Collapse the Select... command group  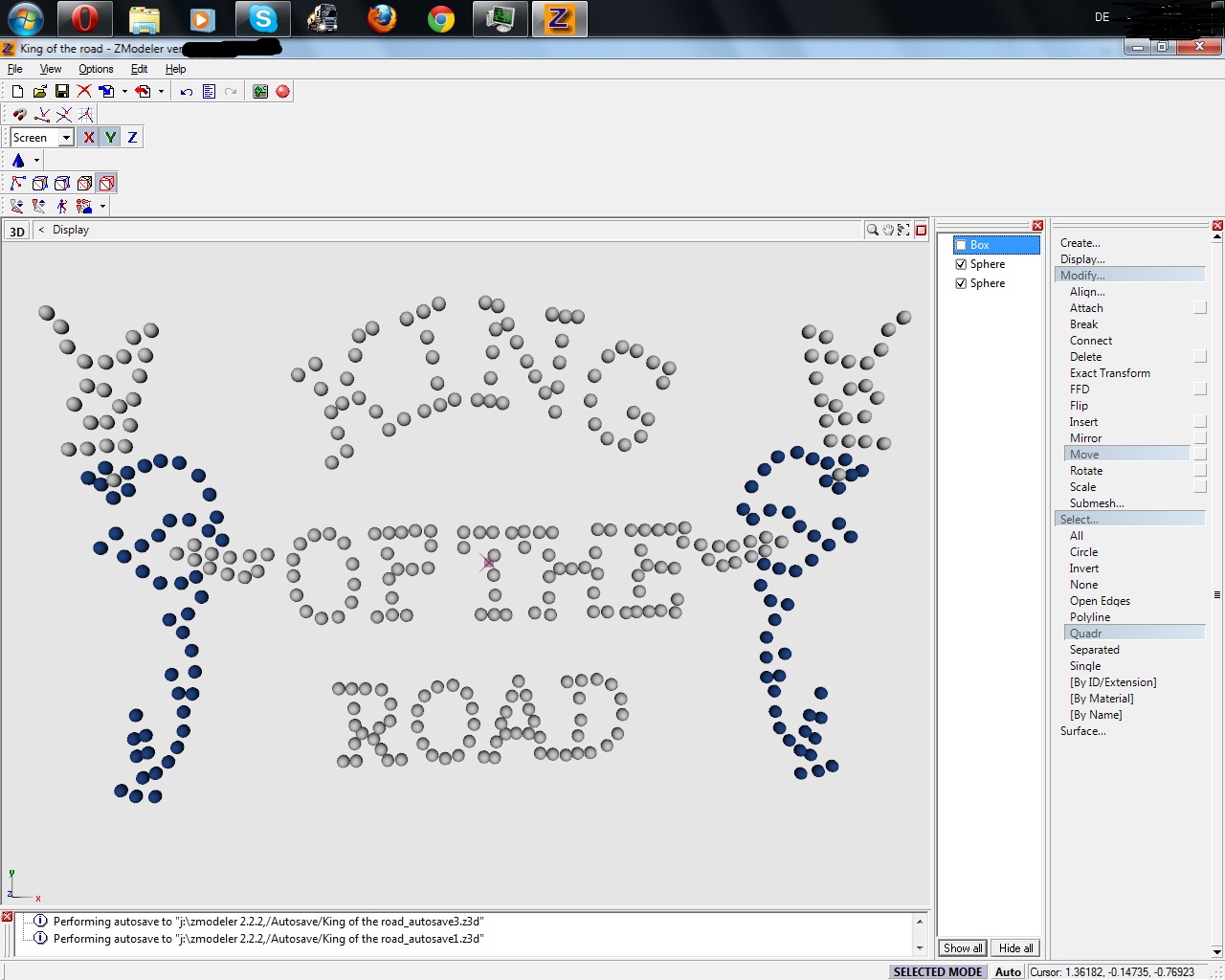click(1129, 520)
